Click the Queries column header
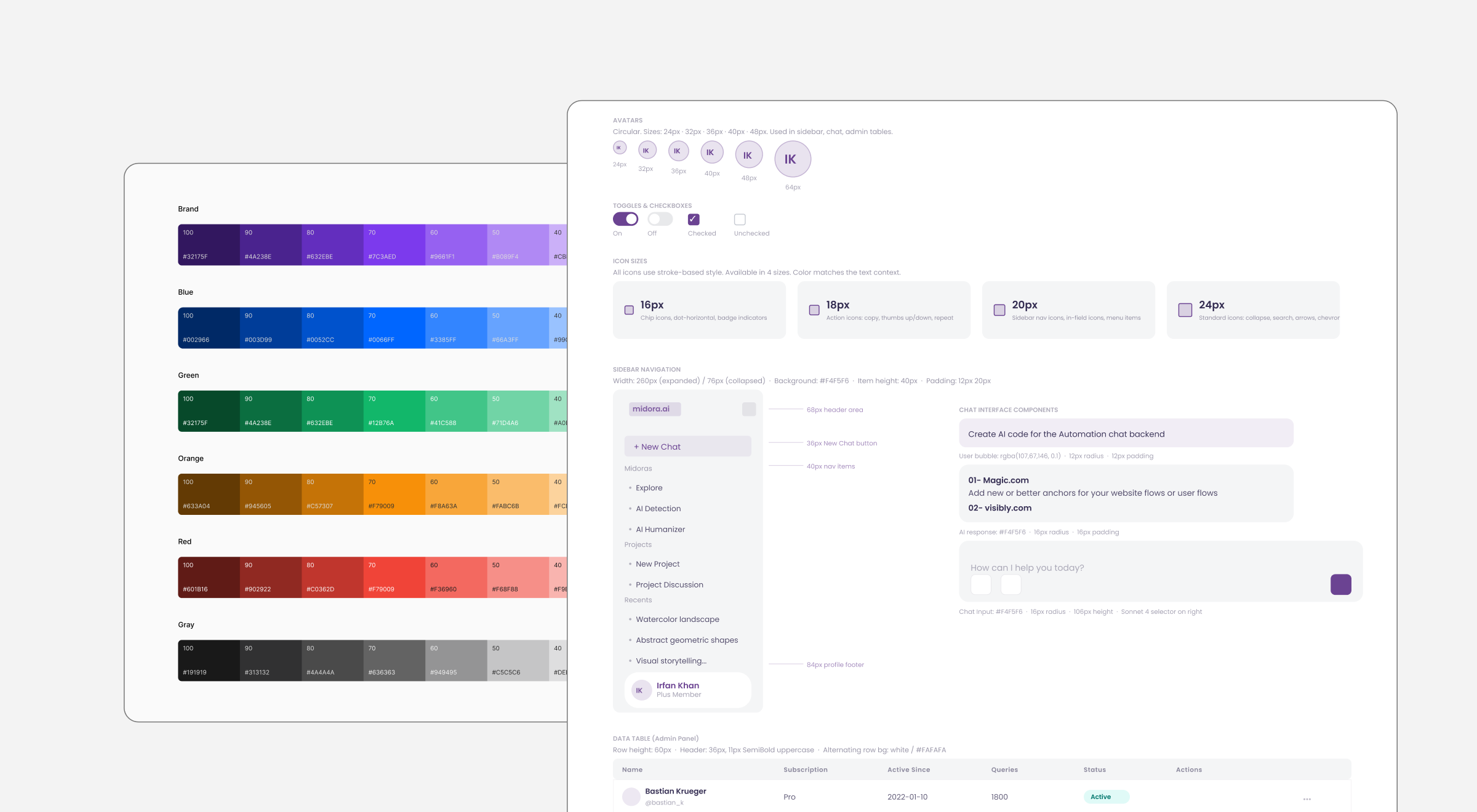Image resolution: width=1477 pixels, height=812 pixels. click(x=1004, y=770)
